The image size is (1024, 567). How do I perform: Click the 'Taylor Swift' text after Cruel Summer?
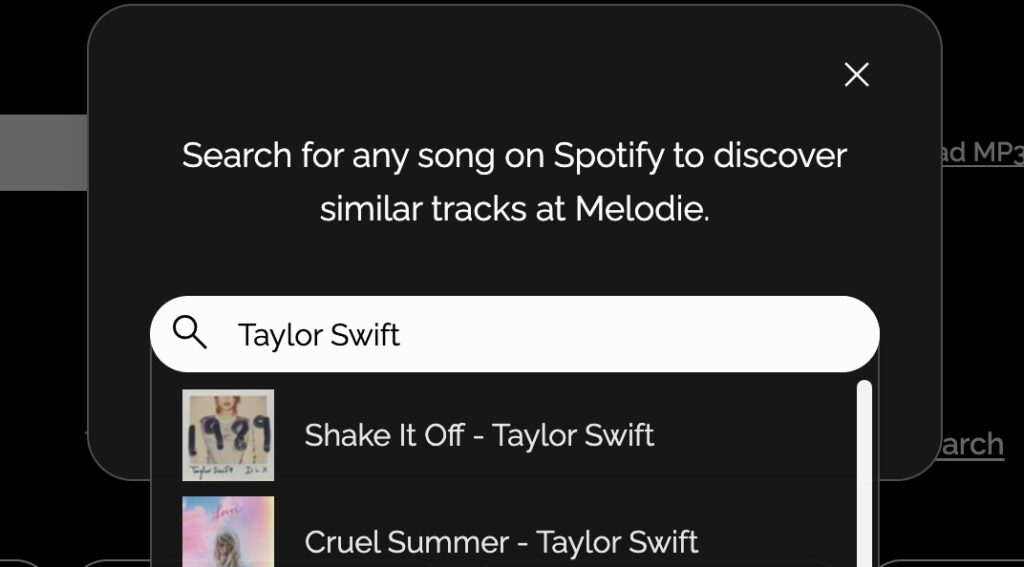[617, 542]
